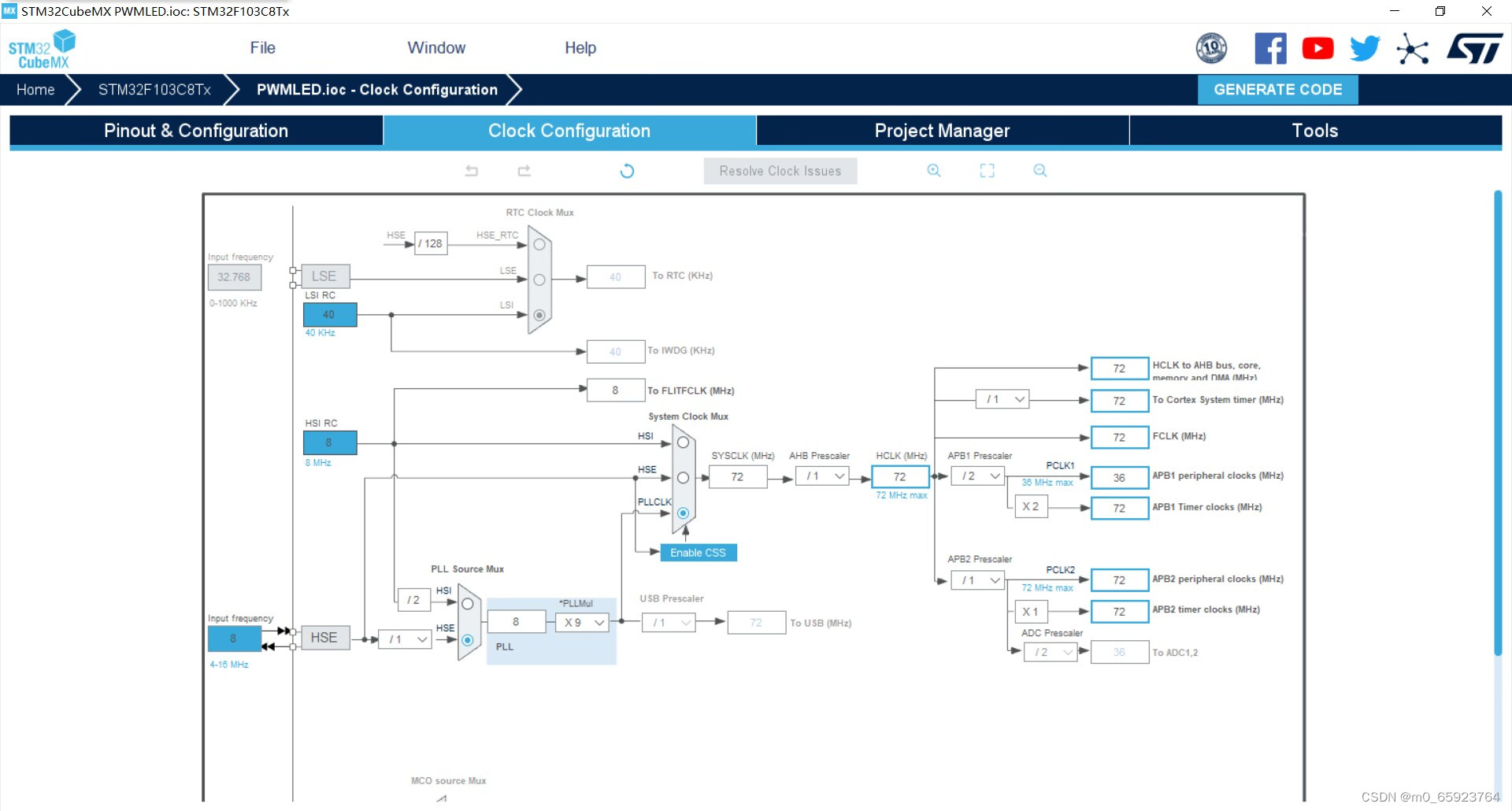Screen dimensions: 1512x811
Task: Open the AHB Prescaler dropdown
Action: pyautogui.click(x=822, y=476)
